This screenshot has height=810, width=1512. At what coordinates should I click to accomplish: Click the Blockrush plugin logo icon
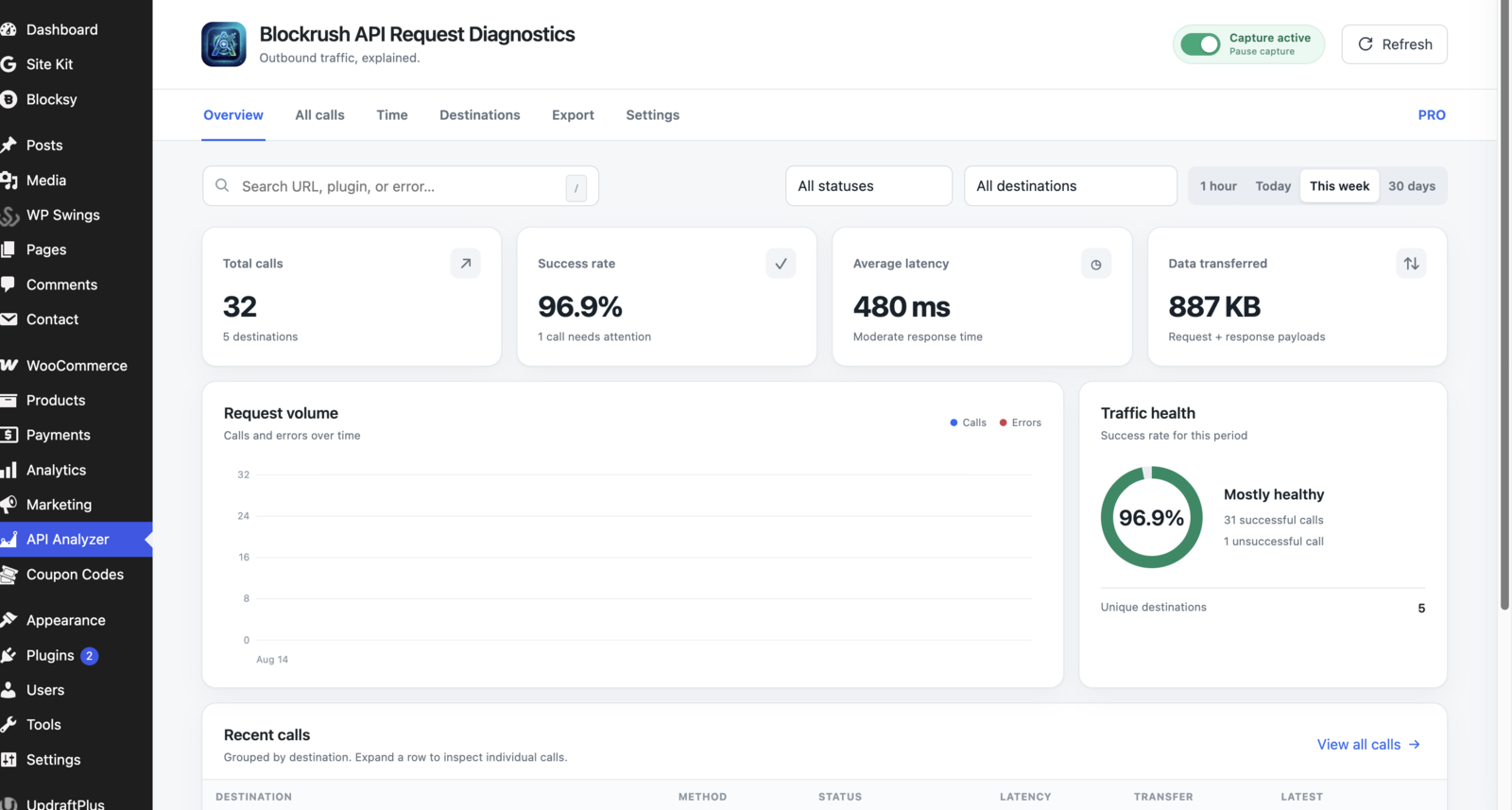[x=224, y=44]
